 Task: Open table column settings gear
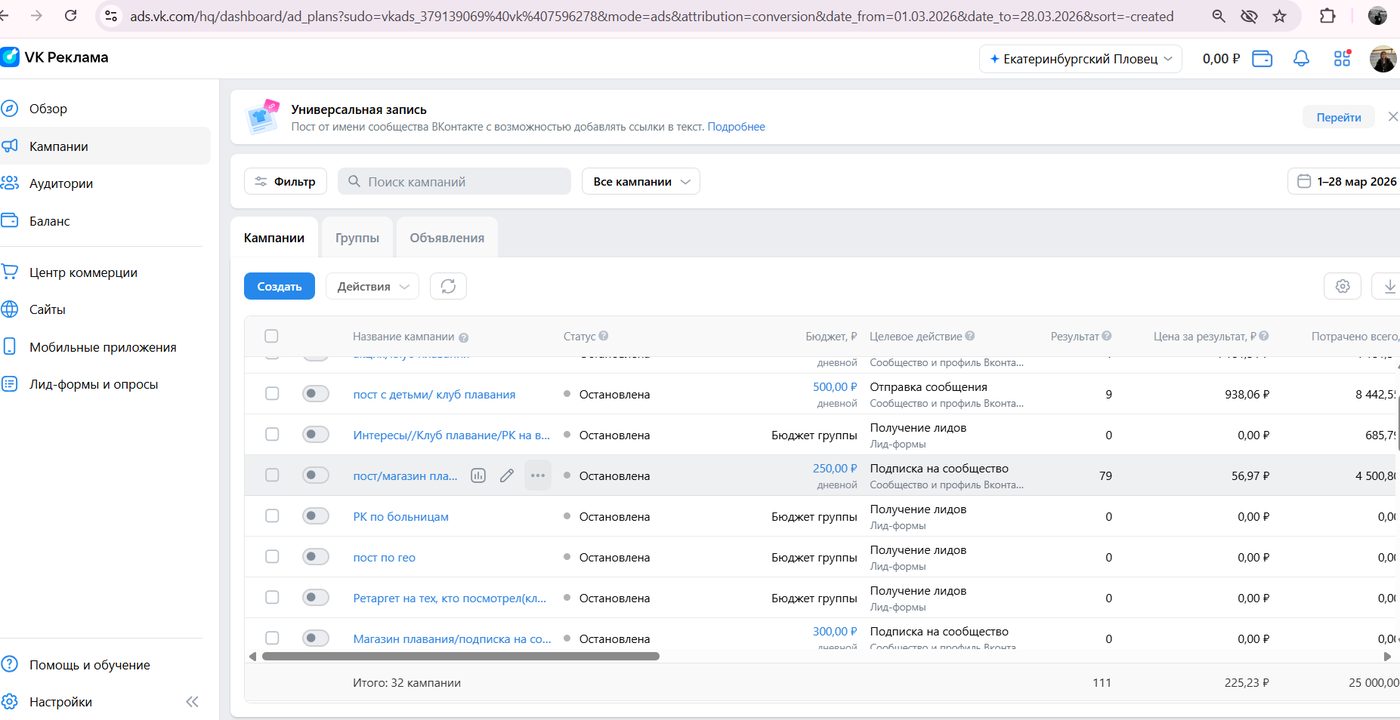1342,286
